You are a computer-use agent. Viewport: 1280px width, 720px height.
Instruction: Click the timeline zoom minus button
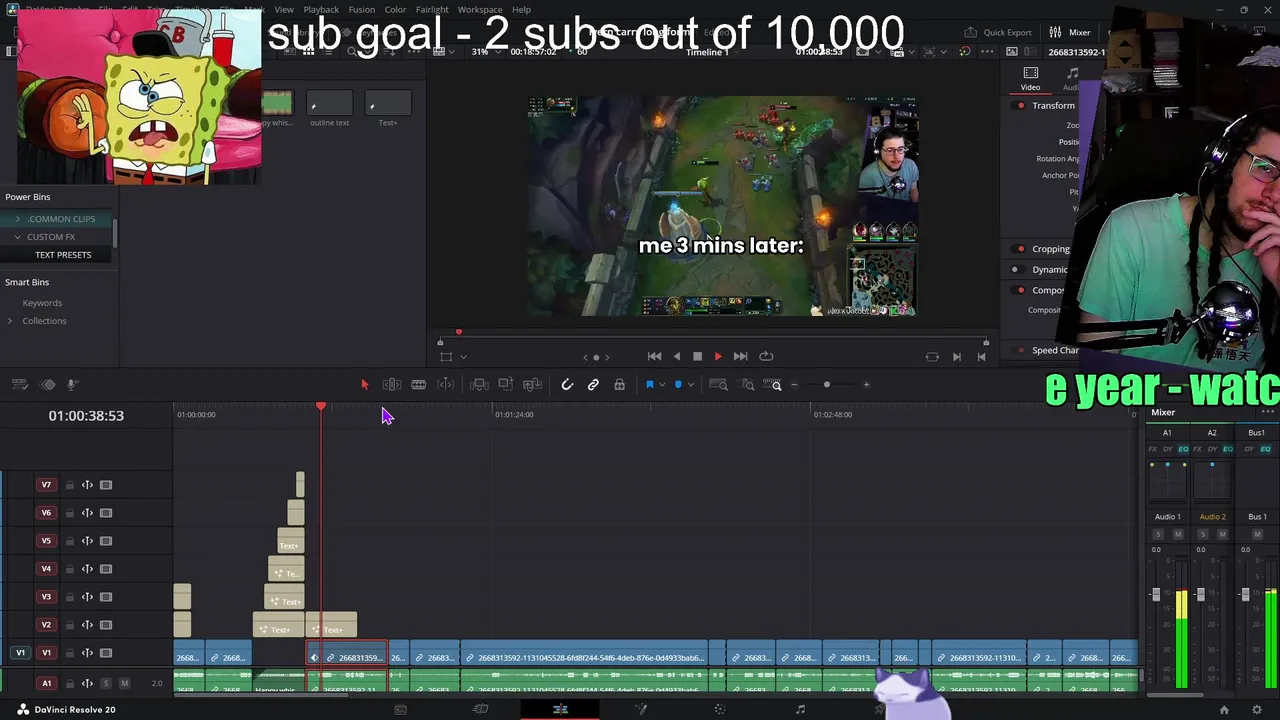795,385
